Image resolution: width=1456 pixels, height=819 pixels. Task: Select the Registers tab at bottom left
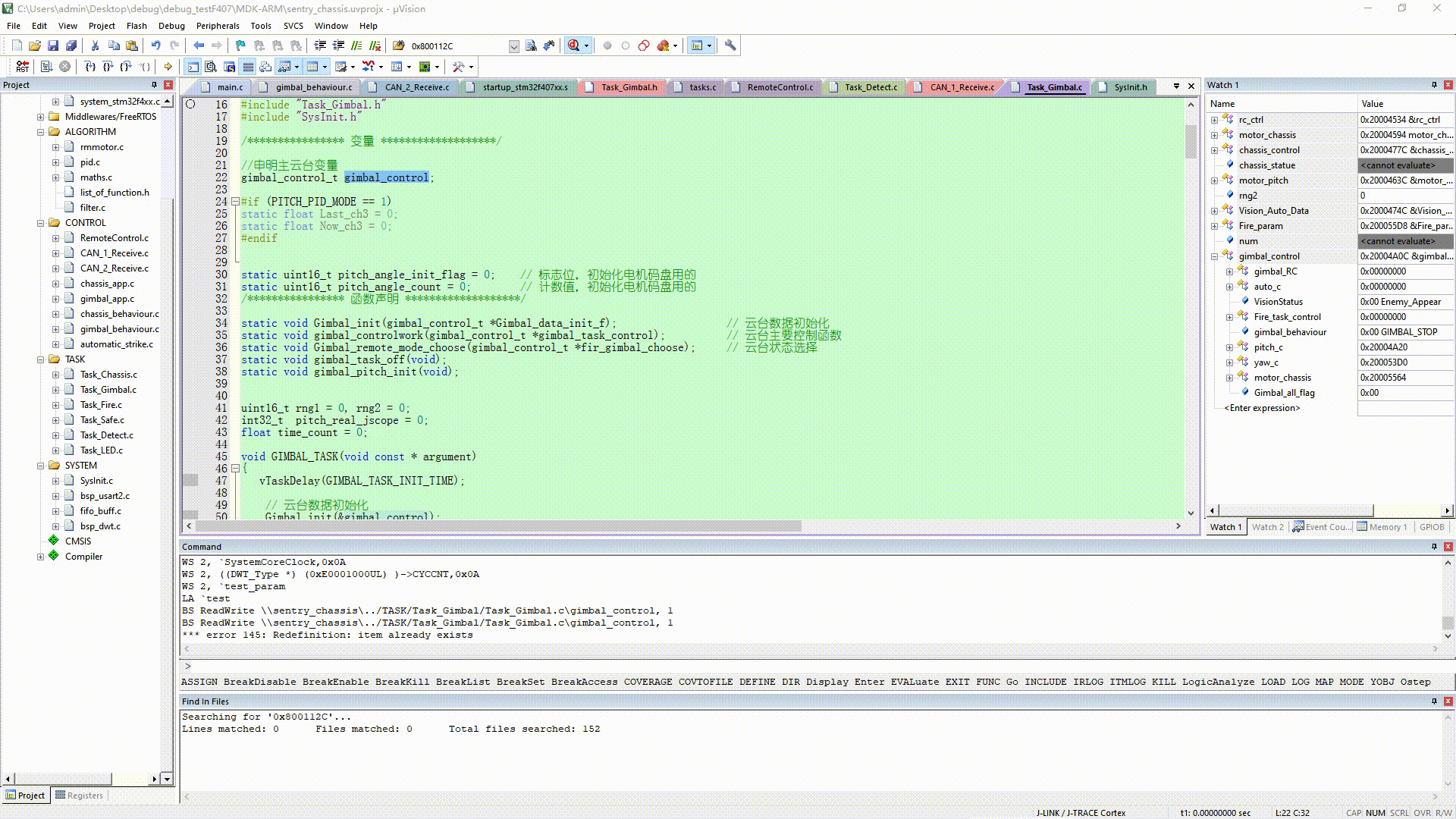(x=79, y=795)
